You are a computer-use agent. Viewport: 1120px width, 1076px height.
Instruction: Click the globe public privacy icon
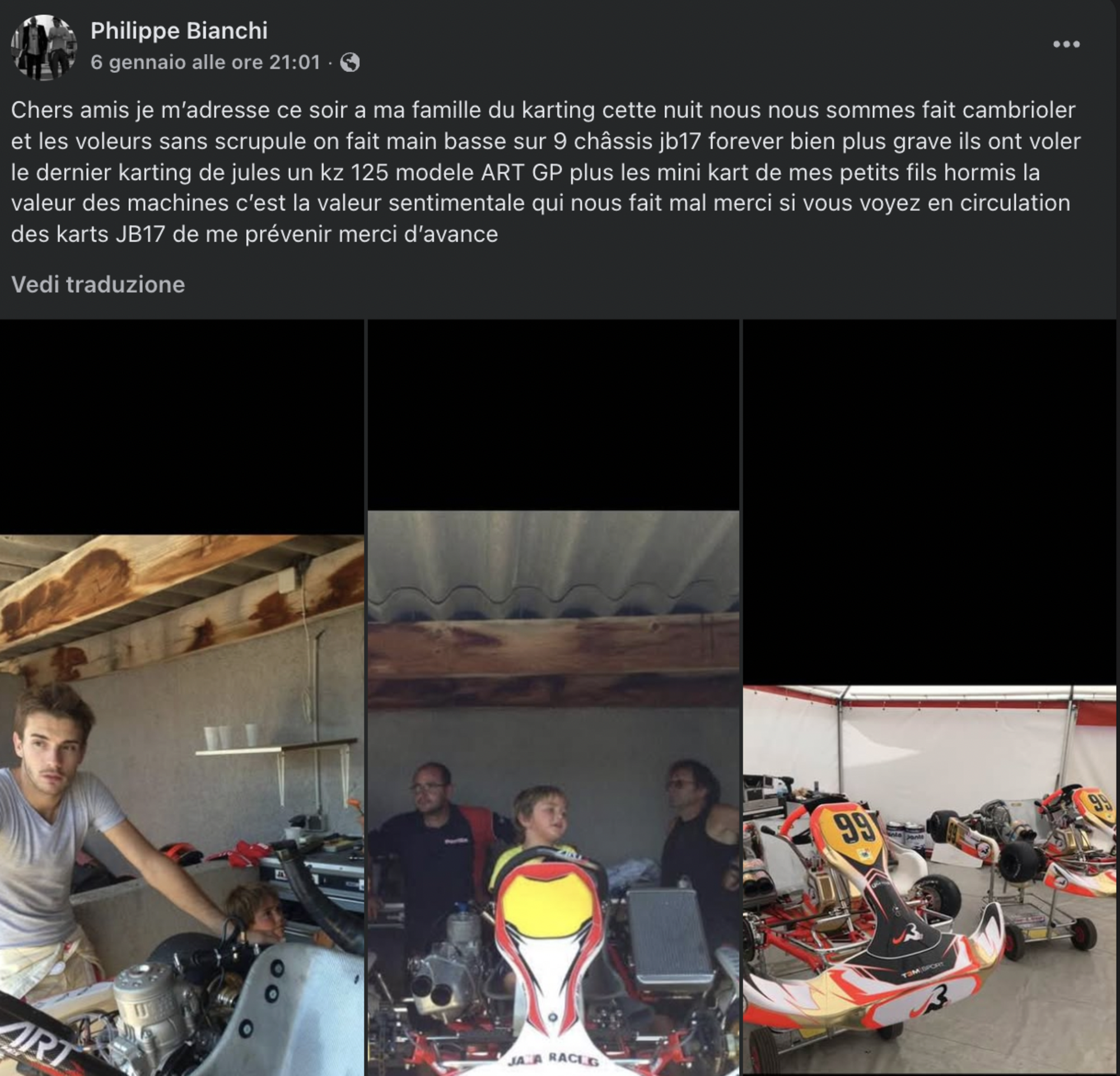[349, 62]
